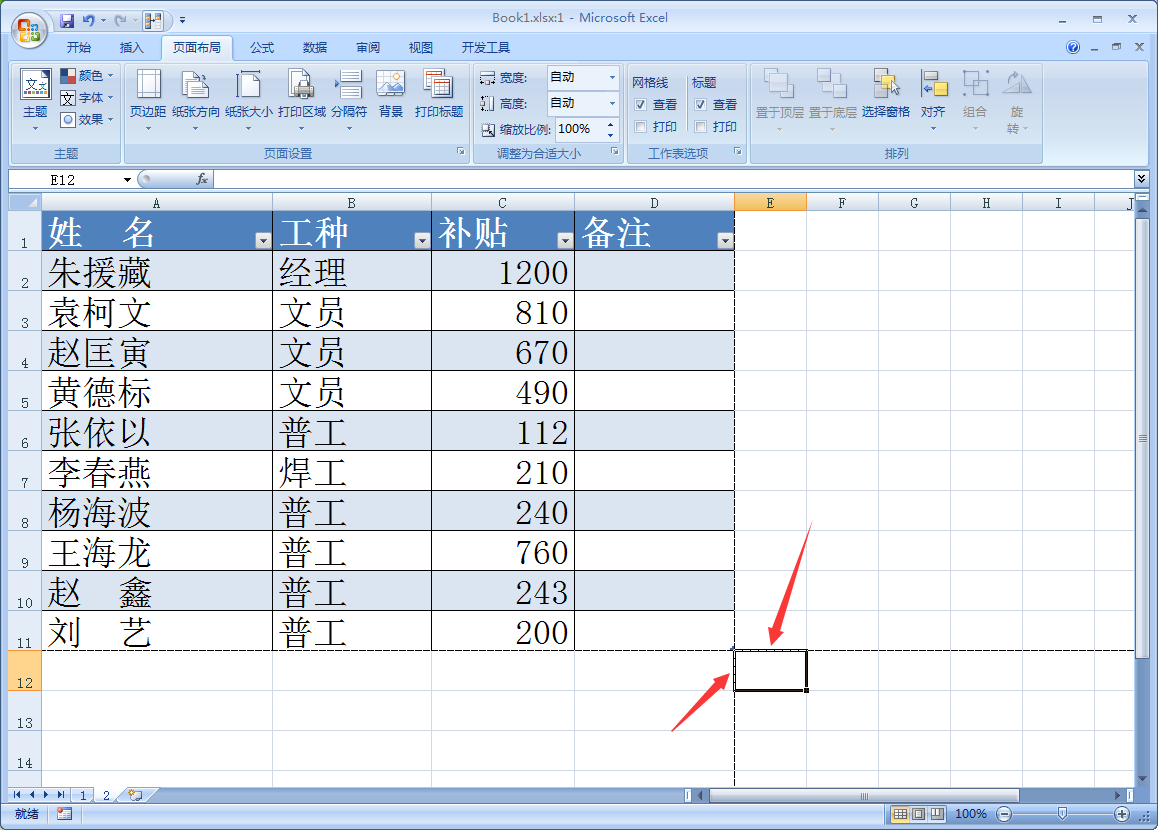Click the Save icon in quick access toolbar
Viewport: 1158px width, 830px height.
coord(67,20)
